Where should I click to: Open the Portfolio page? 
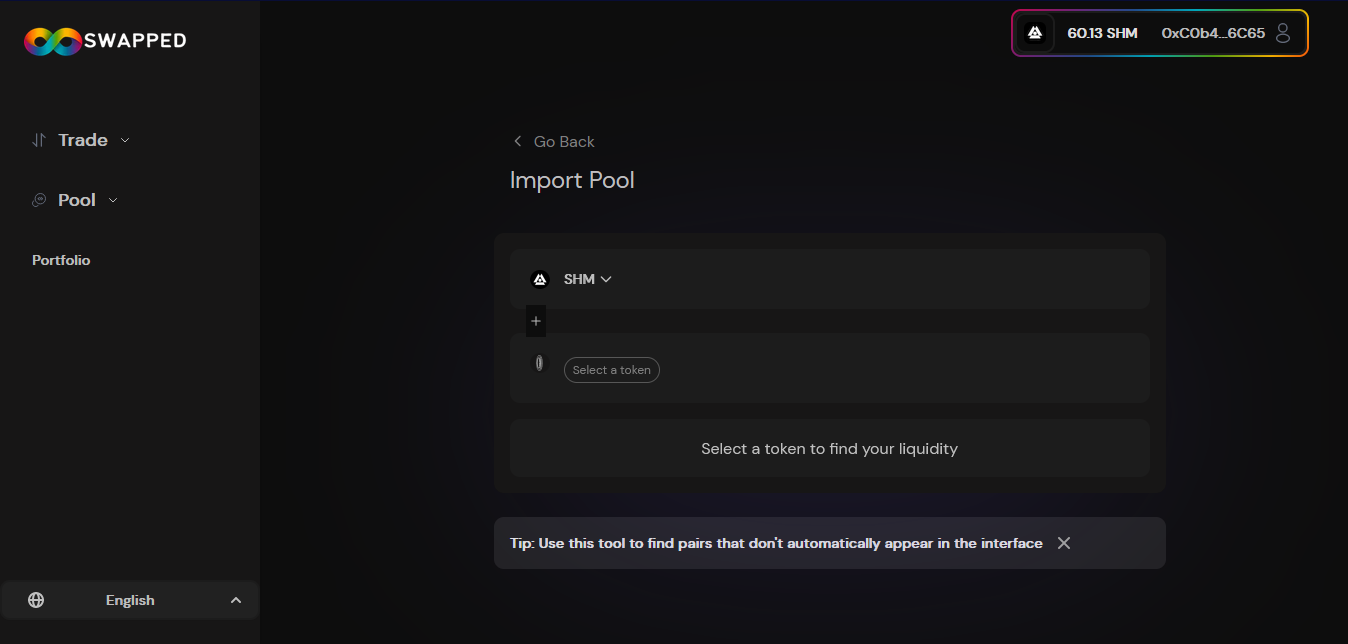click(x=61, y=260)
